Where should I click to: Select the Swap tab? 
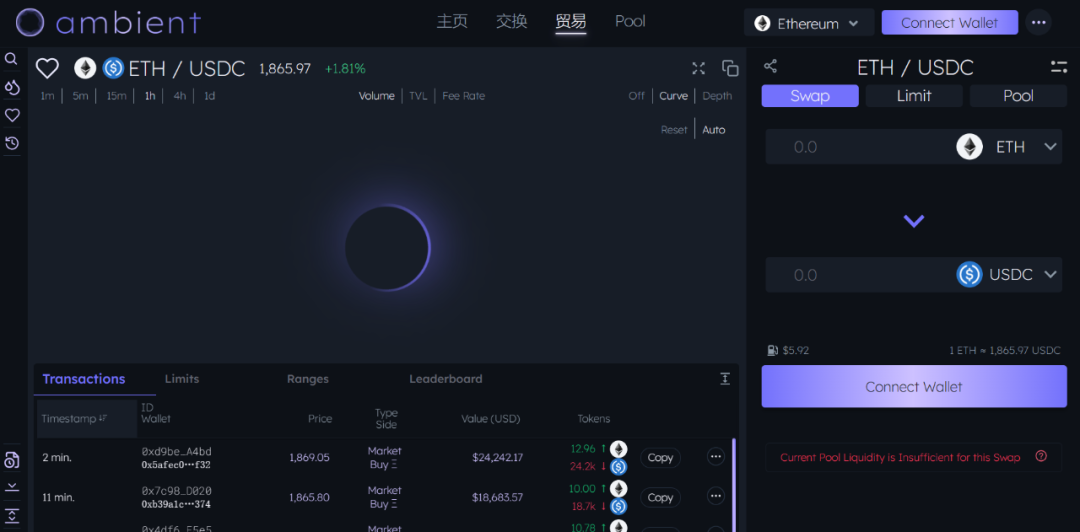(x=810, y=96)
